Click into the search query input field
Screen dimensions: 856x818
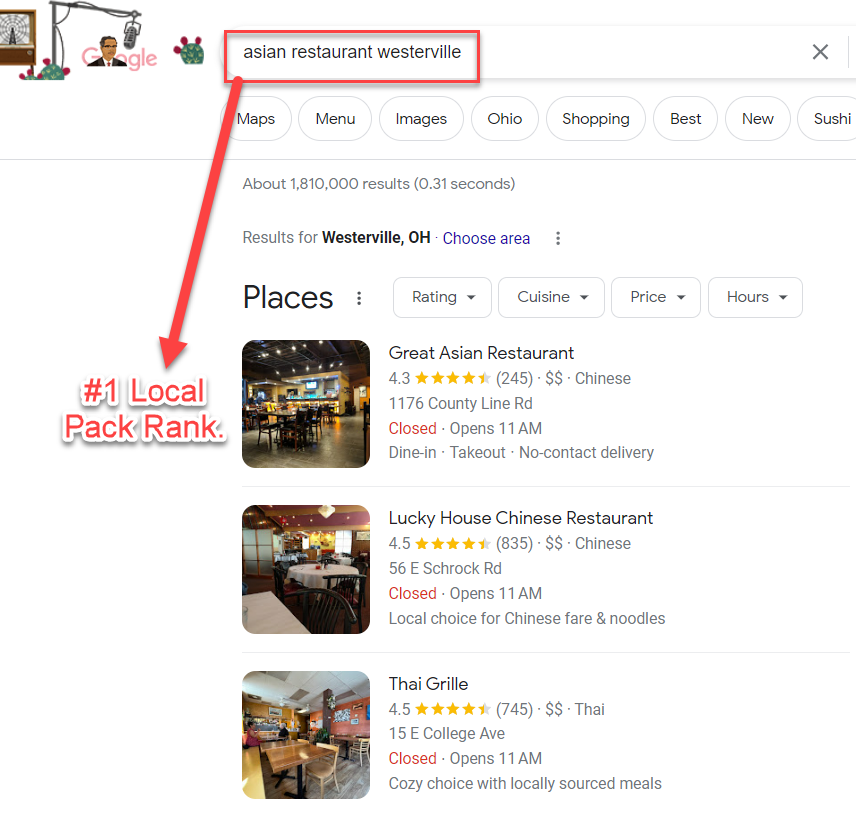(x=519, y=52)
